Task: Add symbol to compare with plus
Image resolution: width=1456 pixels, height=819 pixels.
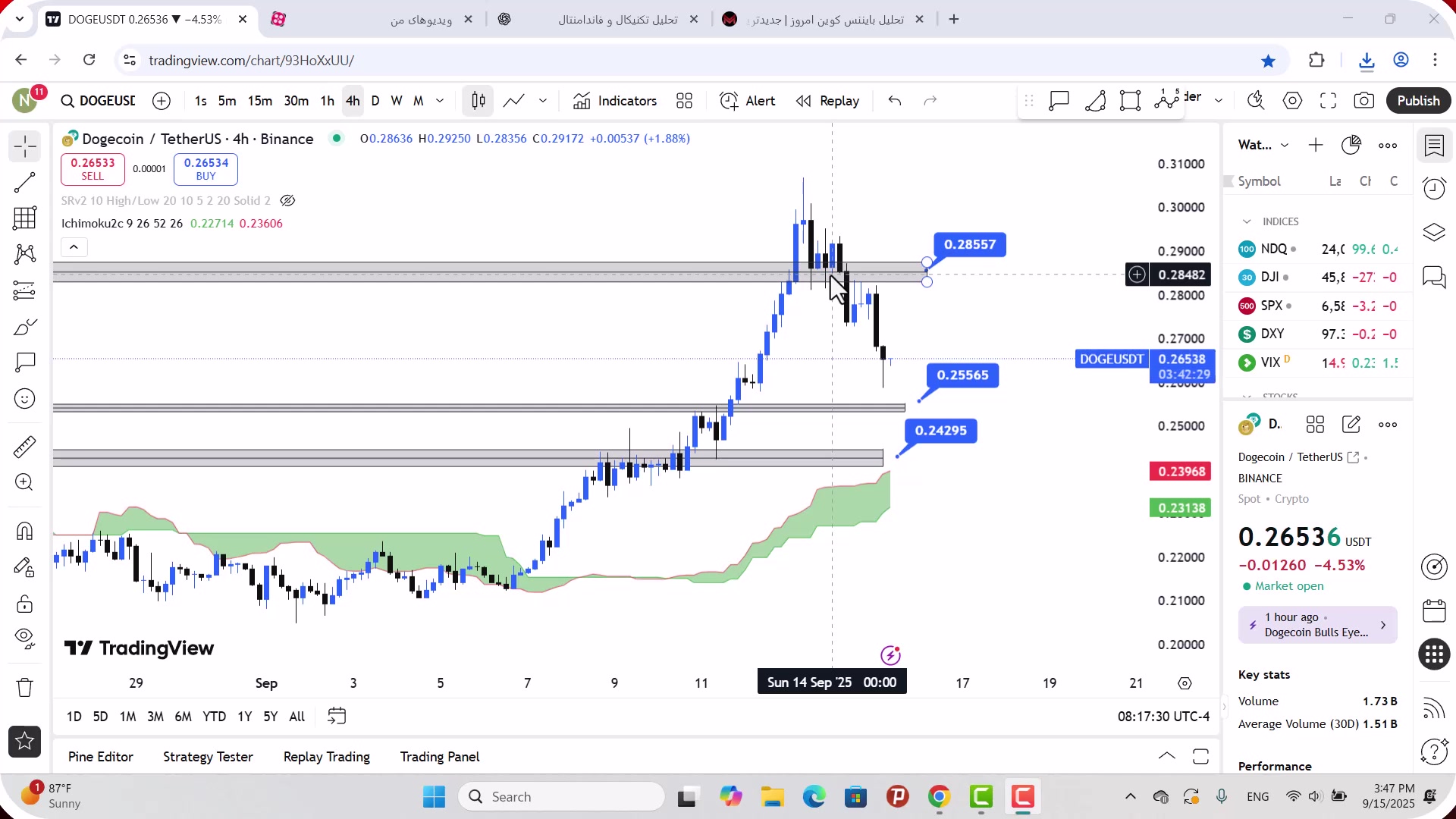Action: tap(162, 101)
